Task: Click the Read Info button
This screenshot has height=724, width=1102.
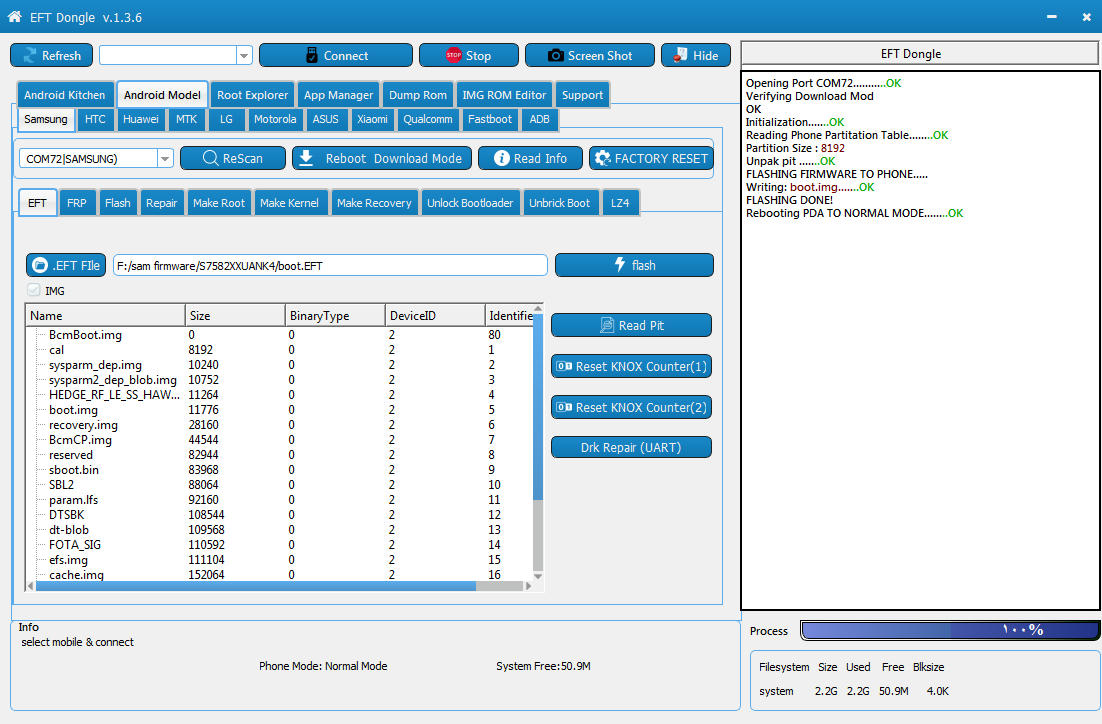Action: [x=531, y=159]
